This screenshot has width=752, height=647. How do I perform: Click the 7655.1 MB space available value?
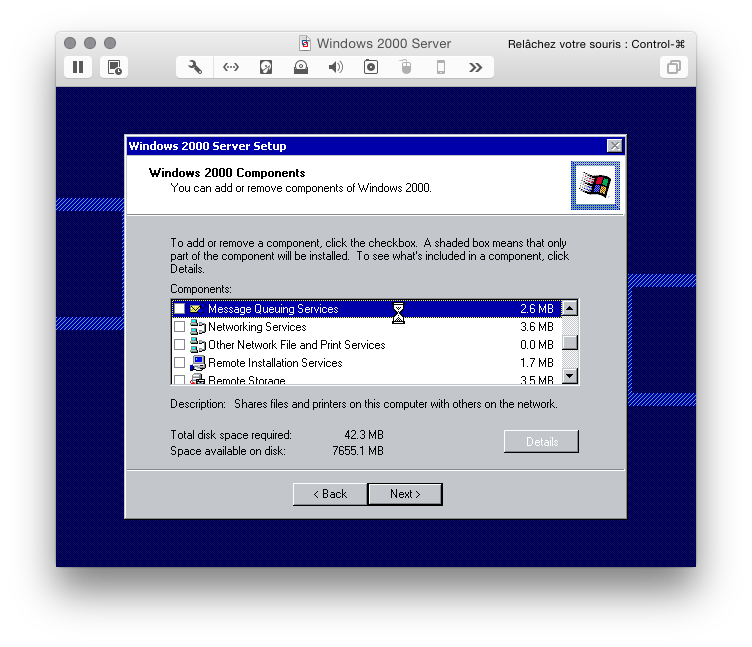358,451
